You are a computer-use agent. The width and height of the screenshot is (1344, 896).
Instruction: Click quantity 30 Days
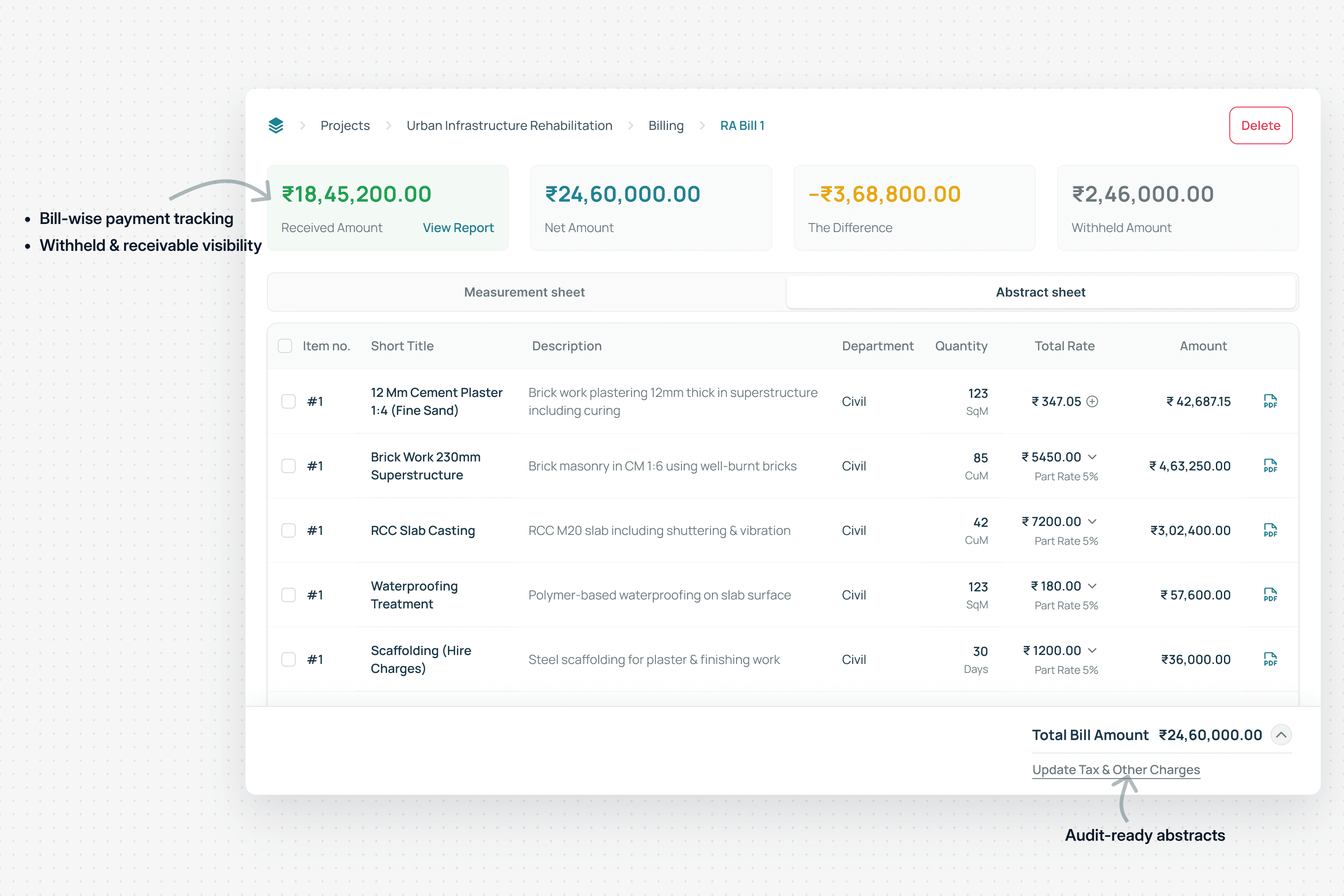click(x=976, y=659)
